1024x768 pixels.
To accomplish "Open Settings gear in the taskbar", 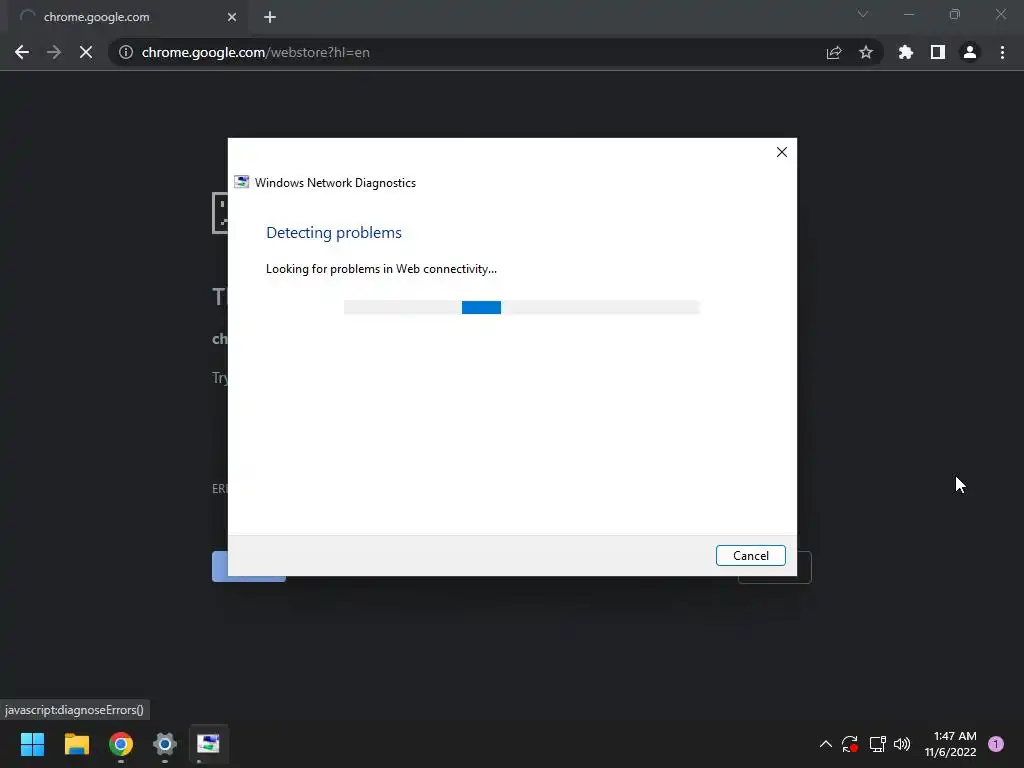I will point(165,744).
